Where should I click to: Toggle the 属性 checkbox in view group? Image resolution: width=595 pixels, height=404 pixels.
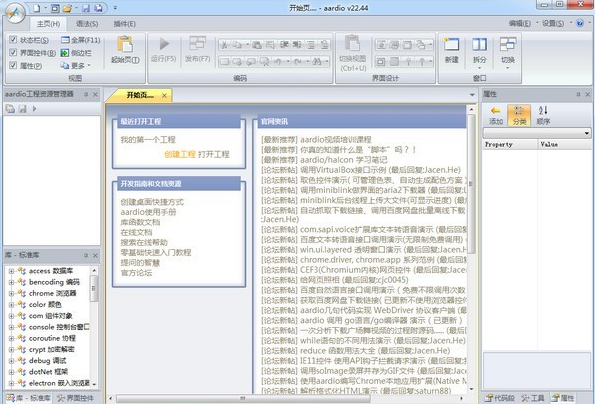[x=13, y=65]
